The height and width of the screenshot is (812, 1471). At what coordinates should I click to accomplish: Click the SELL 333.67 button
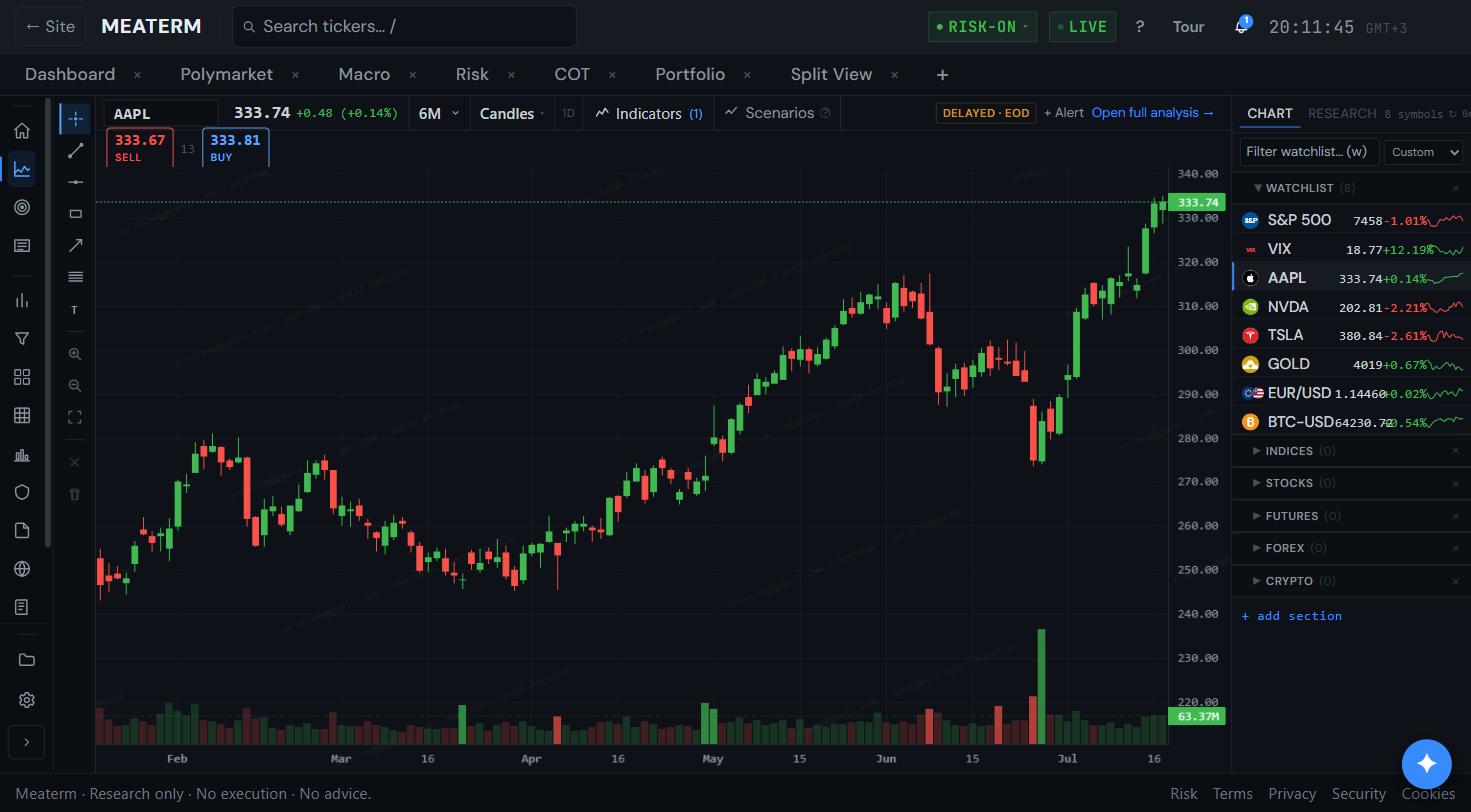[140, 147]
